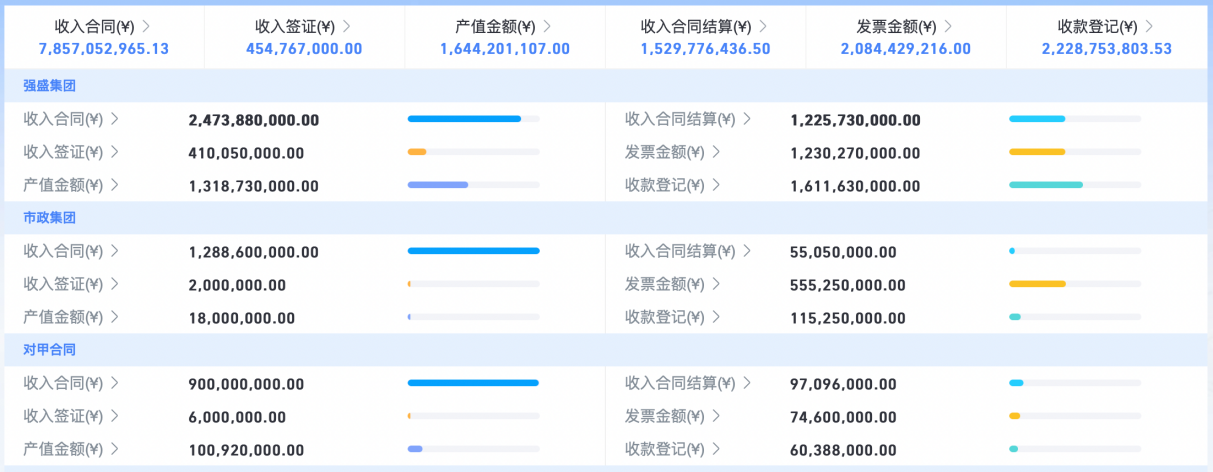Click chevron next to top 发票金额(¥) header
Image resolution: width=1213 pixels, height=472 pixels.
click(x=949, y=26)
